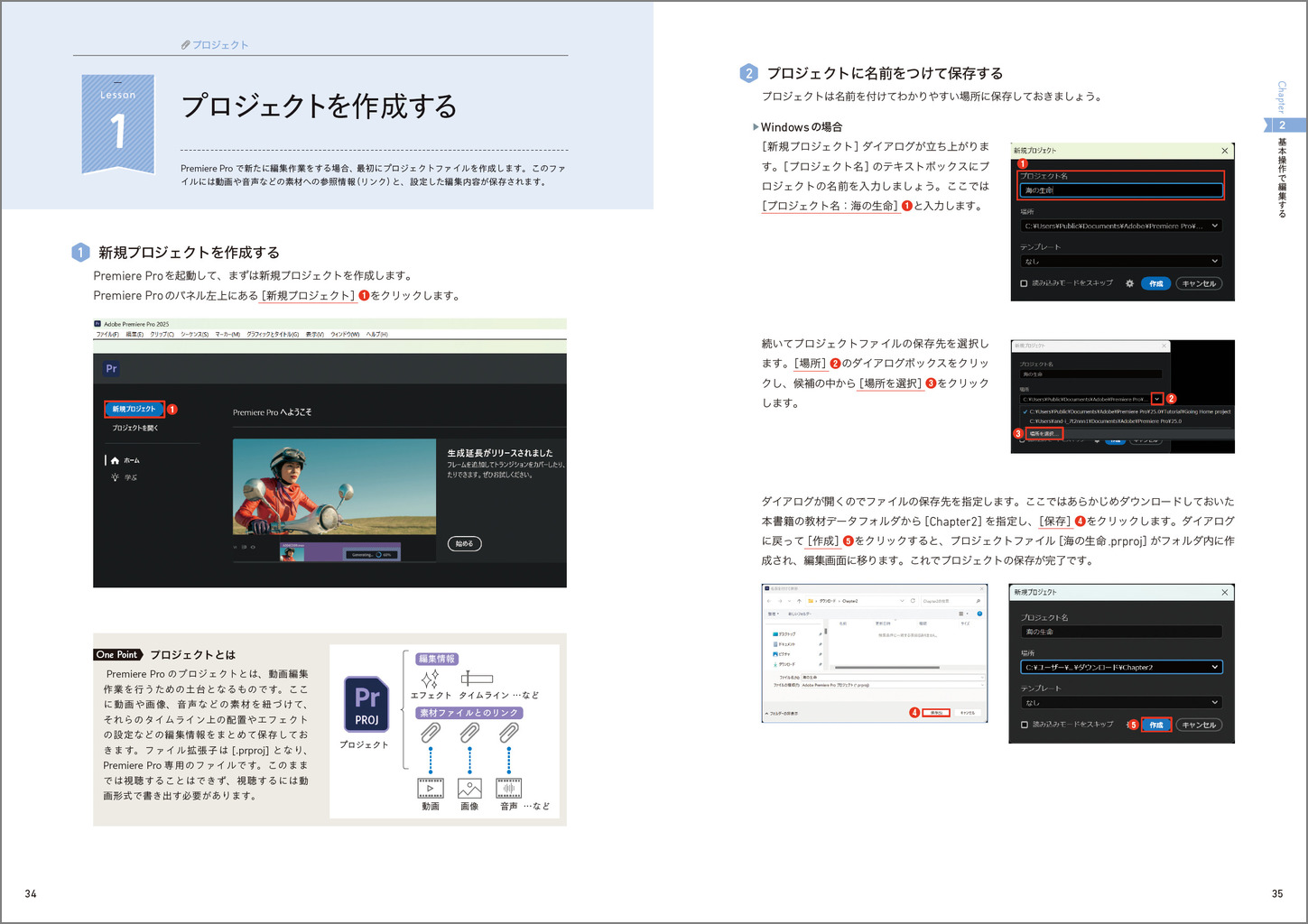Select the ホーム home icon in sidebar
The height and width of the screenshot is (924, 1308).
pos(115,461)
